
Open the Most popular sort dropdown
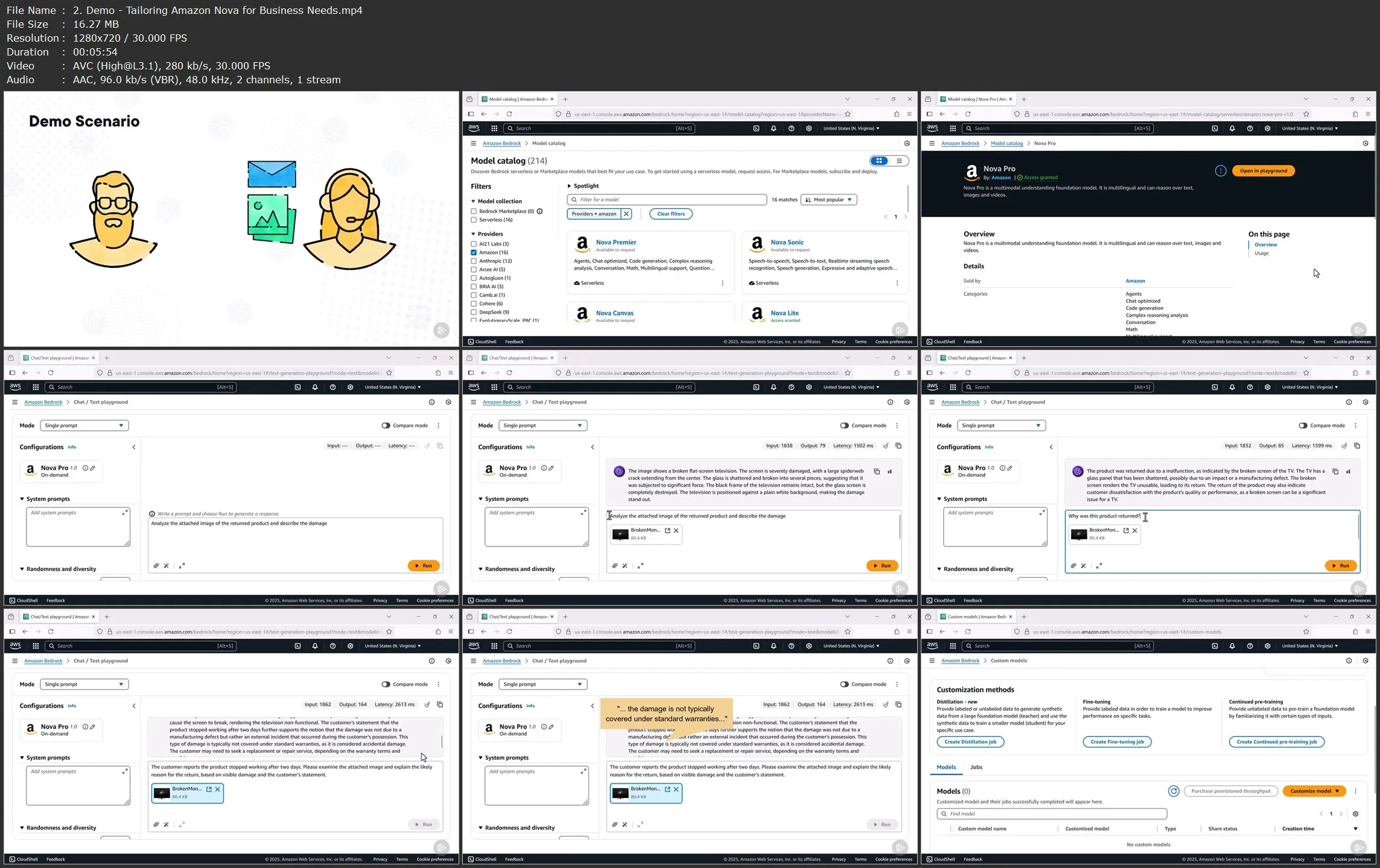pos(828,200)
